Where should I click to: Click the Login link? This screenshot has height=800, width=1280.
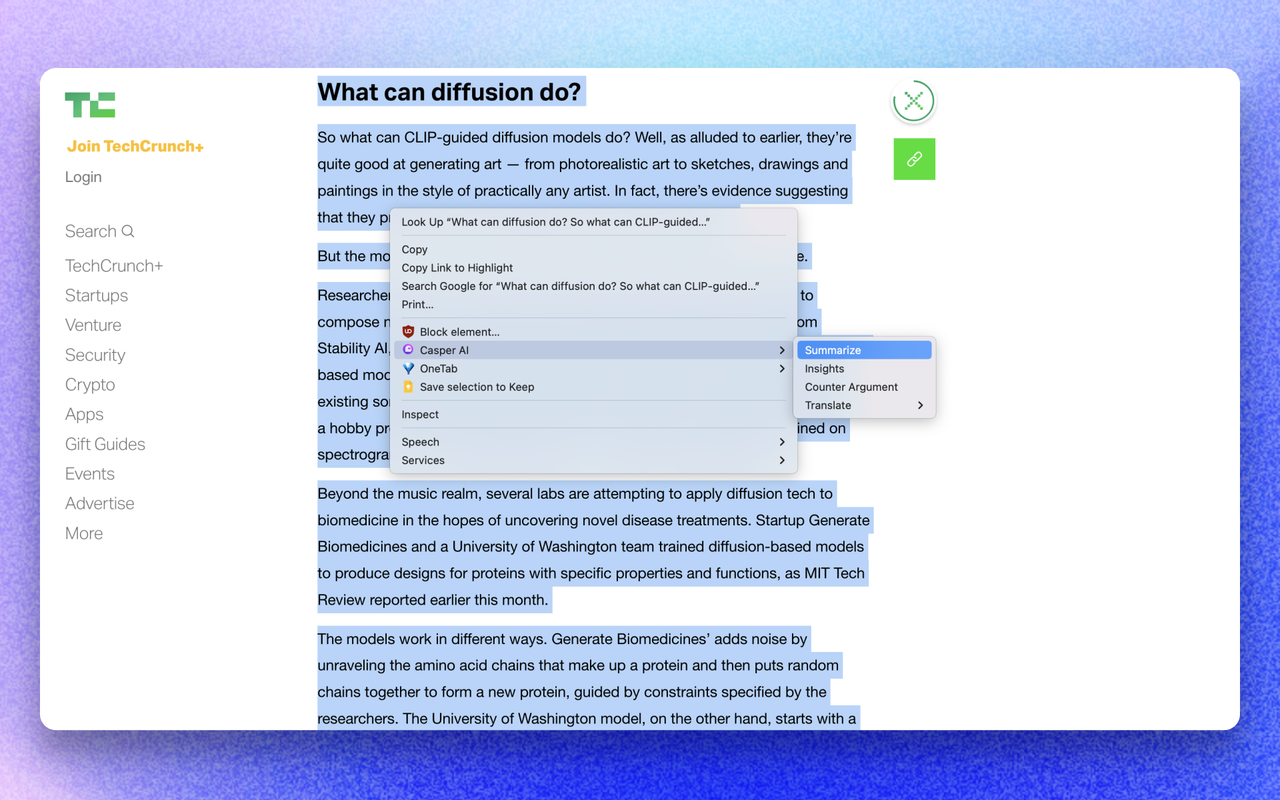(83, 177)
